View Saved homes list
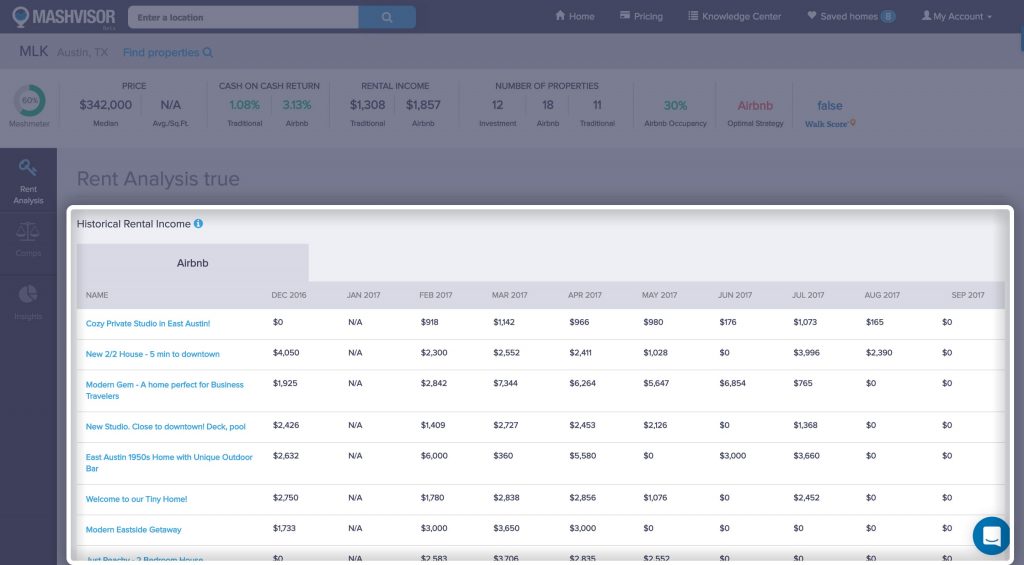Screen dimensions: 1024x565 [x=850, y=17]
